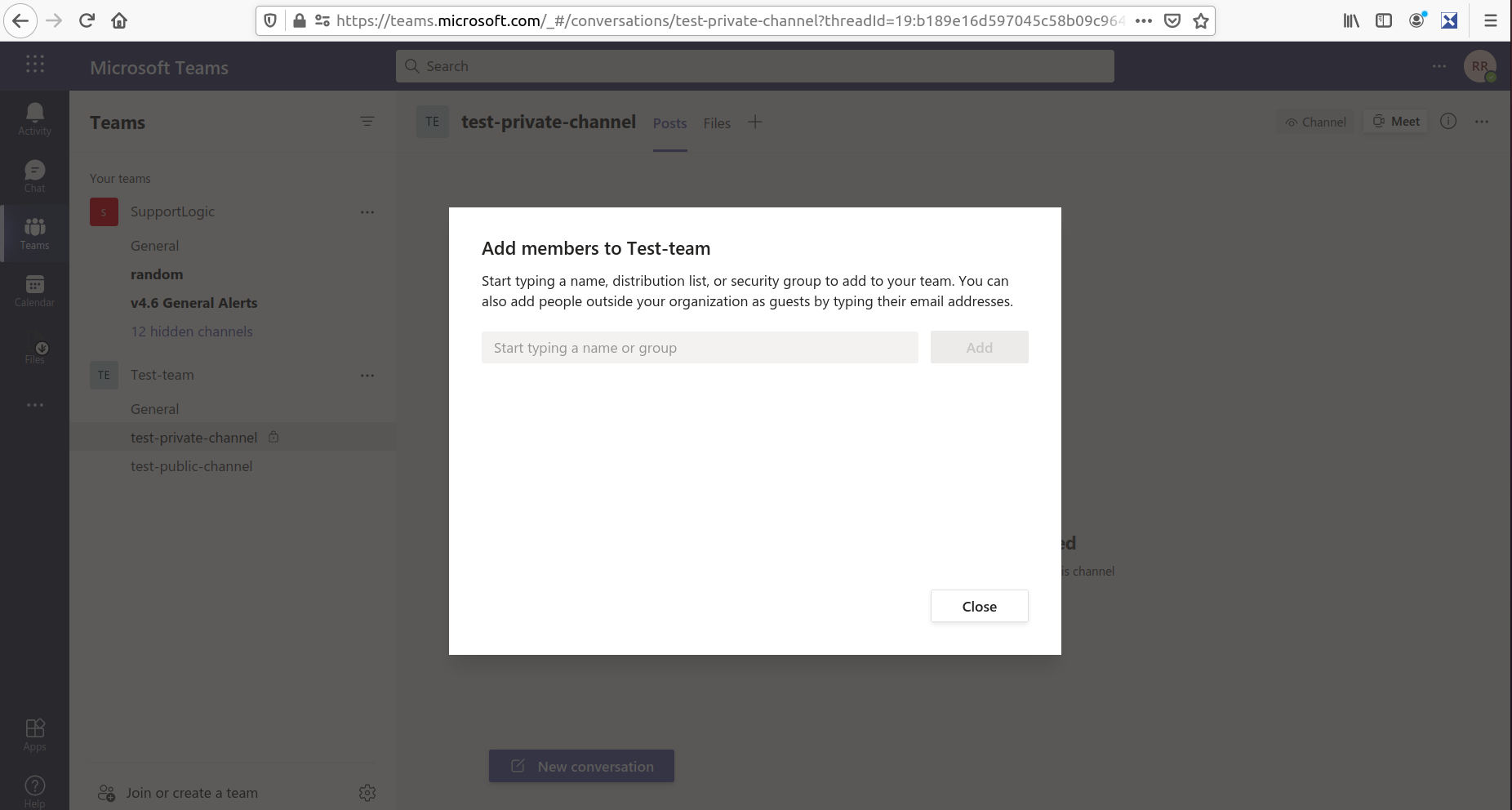Reload the page in browser
The width and height of the screenshot is (1512, 810).
(x=87, y=20)
